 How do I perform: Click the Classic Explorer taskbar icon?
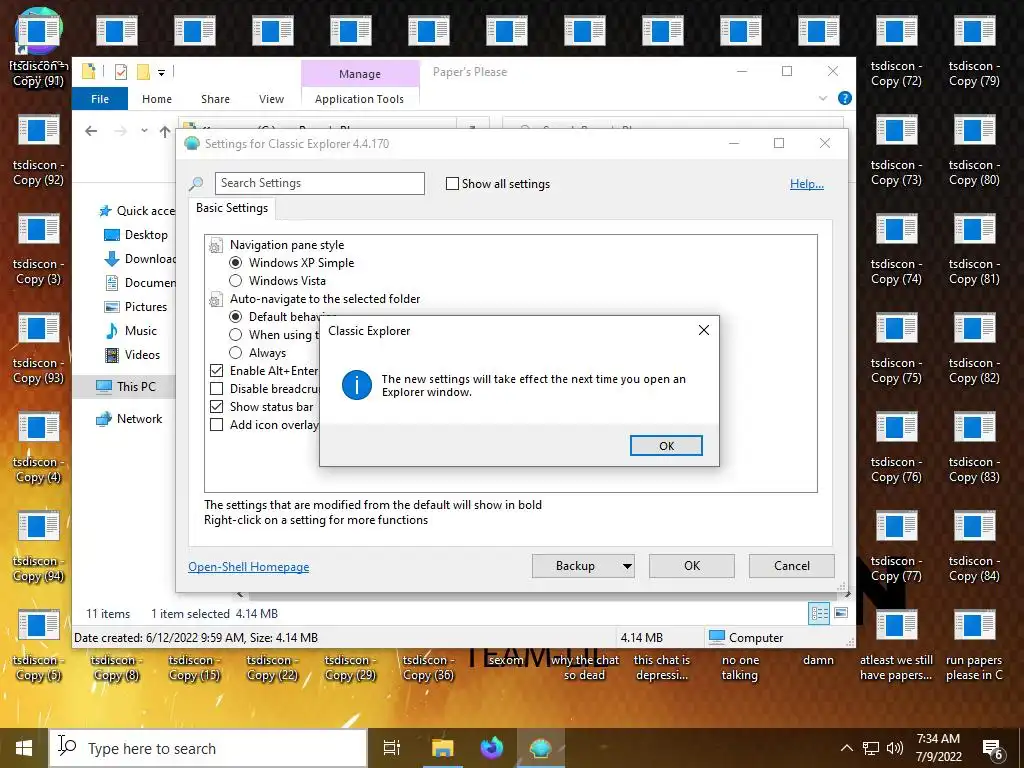541,748
